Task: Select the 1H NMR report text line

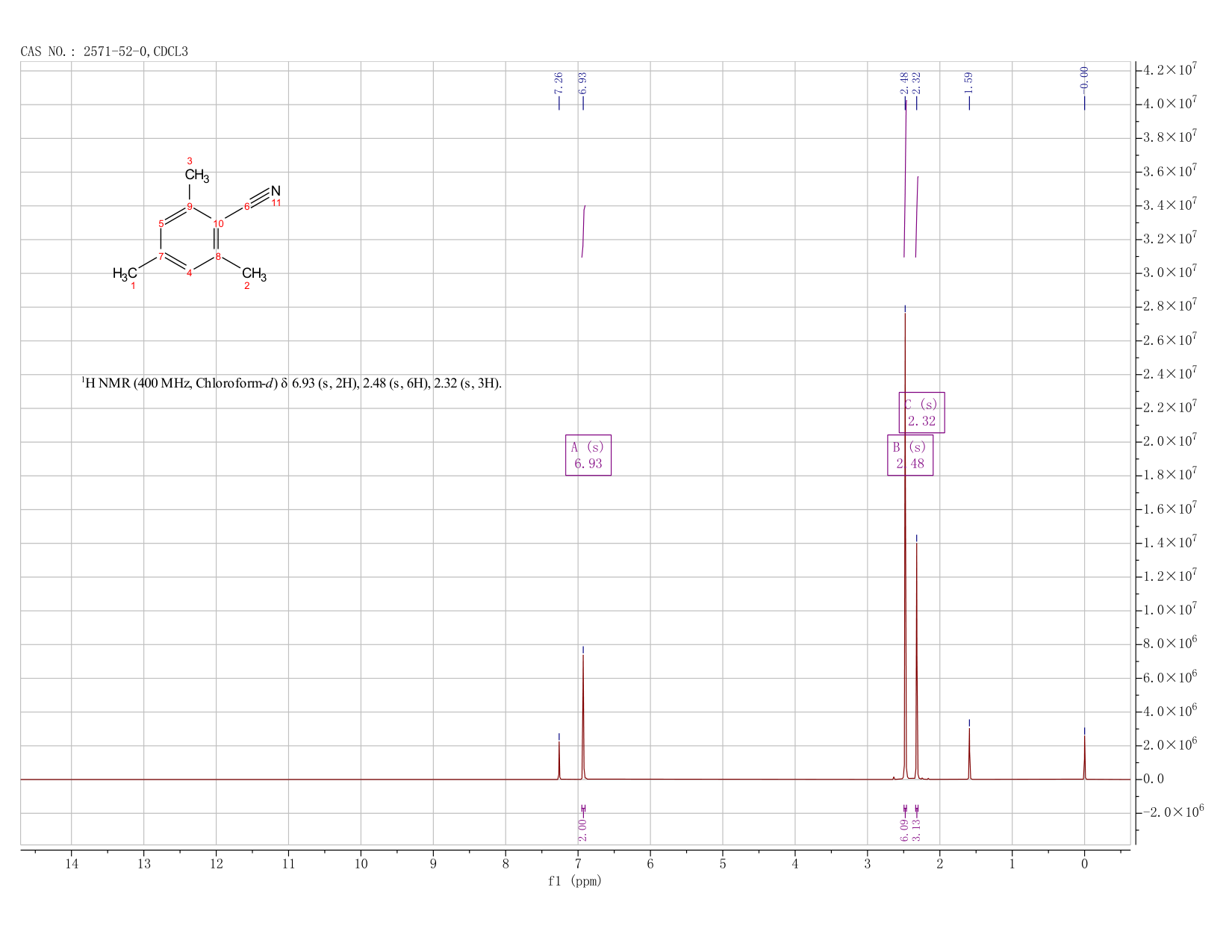Action: pyautogui.click(x=292, y=384)
